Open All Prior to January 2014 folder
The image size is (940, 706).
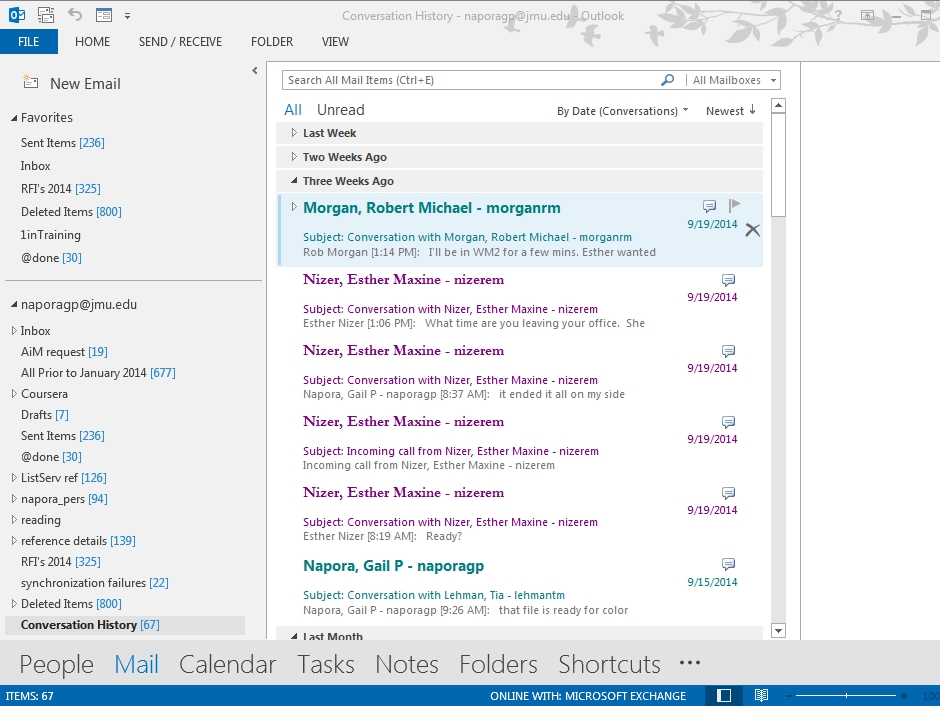point(98,373)
